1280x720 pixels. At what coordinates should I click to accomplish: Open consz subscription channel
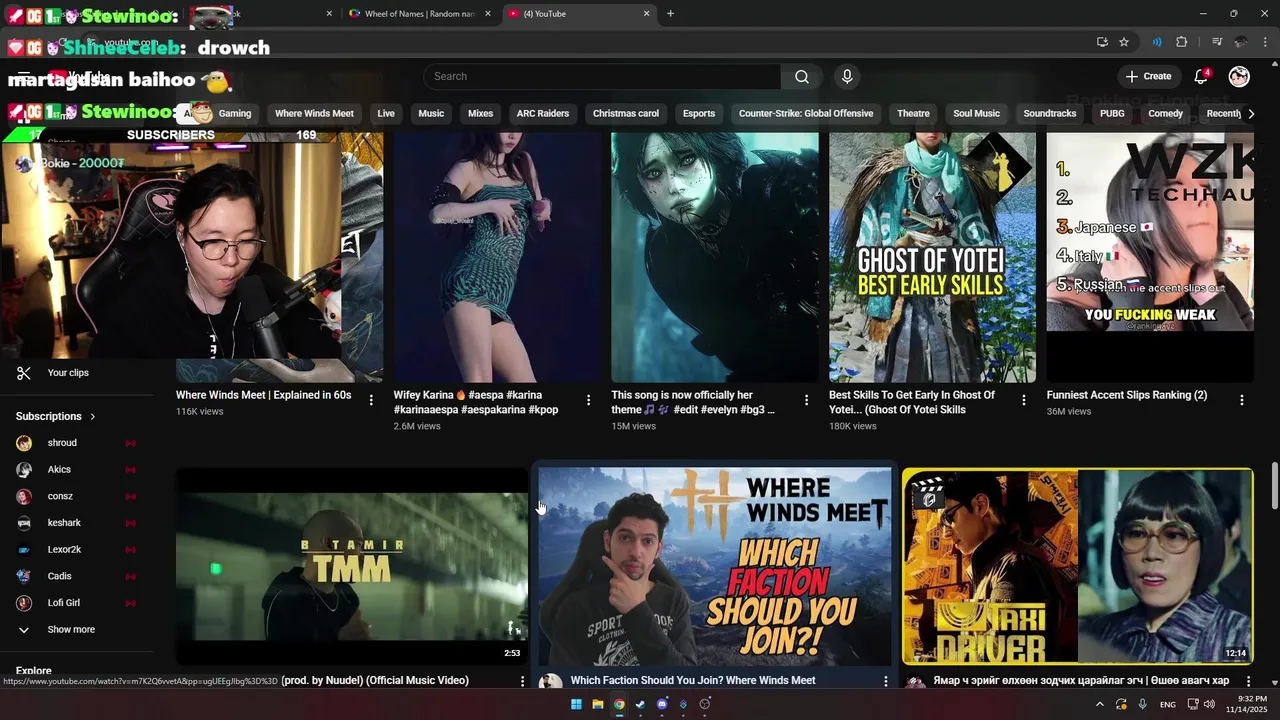tap(60, 496)
